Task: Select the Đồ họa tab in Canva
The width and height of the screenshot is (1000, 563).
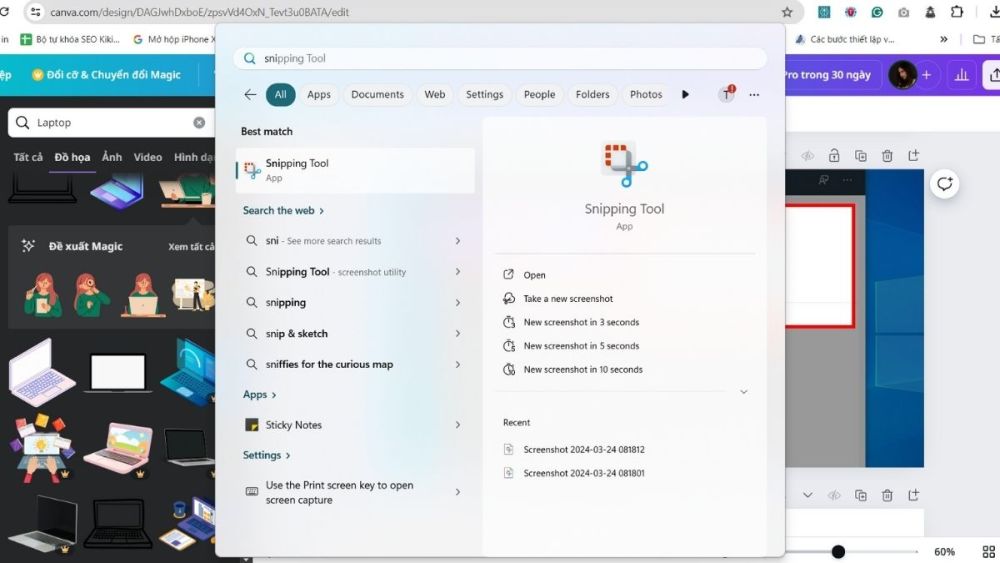Action: click(x=72, y=157)
